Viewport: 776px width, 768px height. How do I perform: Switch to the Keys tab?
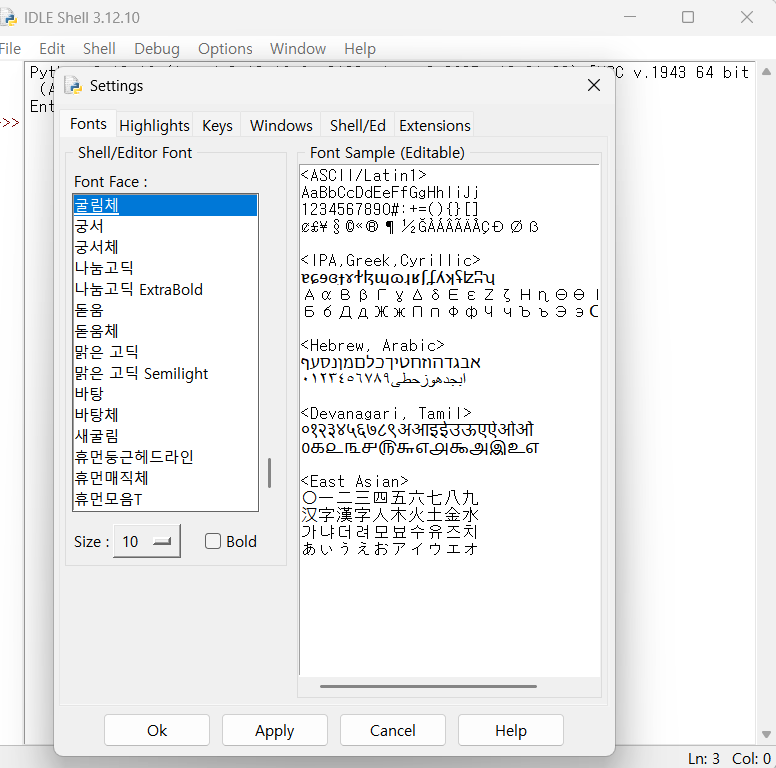[217, 126]
